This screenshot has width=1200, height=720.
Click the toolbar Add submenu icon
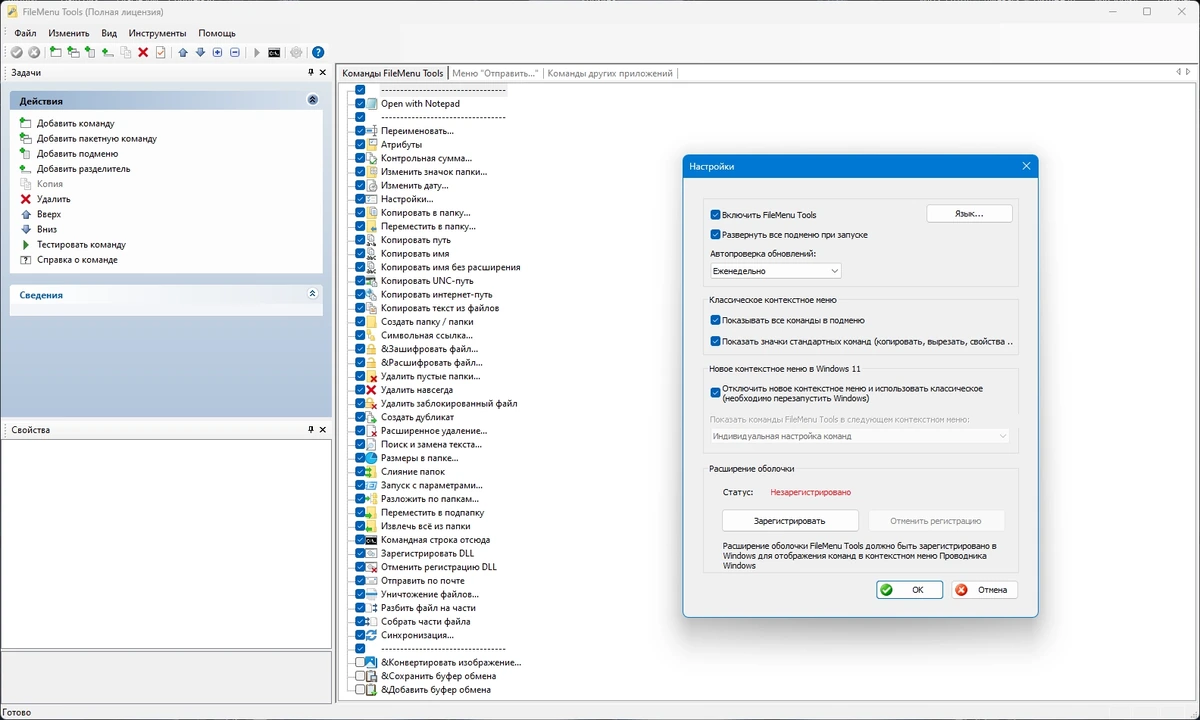pos(90,52)
